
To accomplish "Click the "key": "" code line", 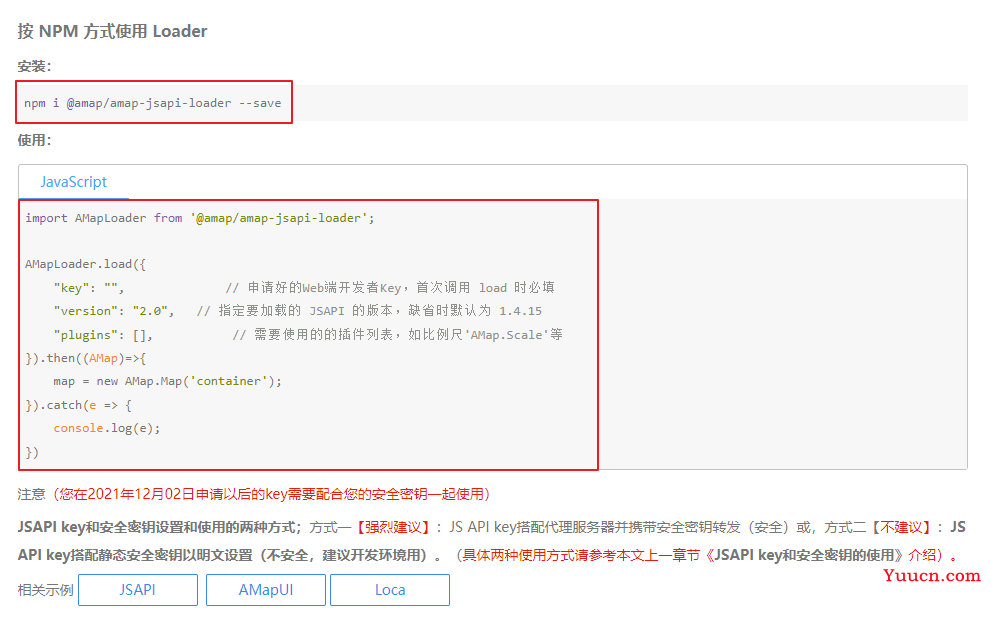I will pyautogui.click(x=89, y=287).
